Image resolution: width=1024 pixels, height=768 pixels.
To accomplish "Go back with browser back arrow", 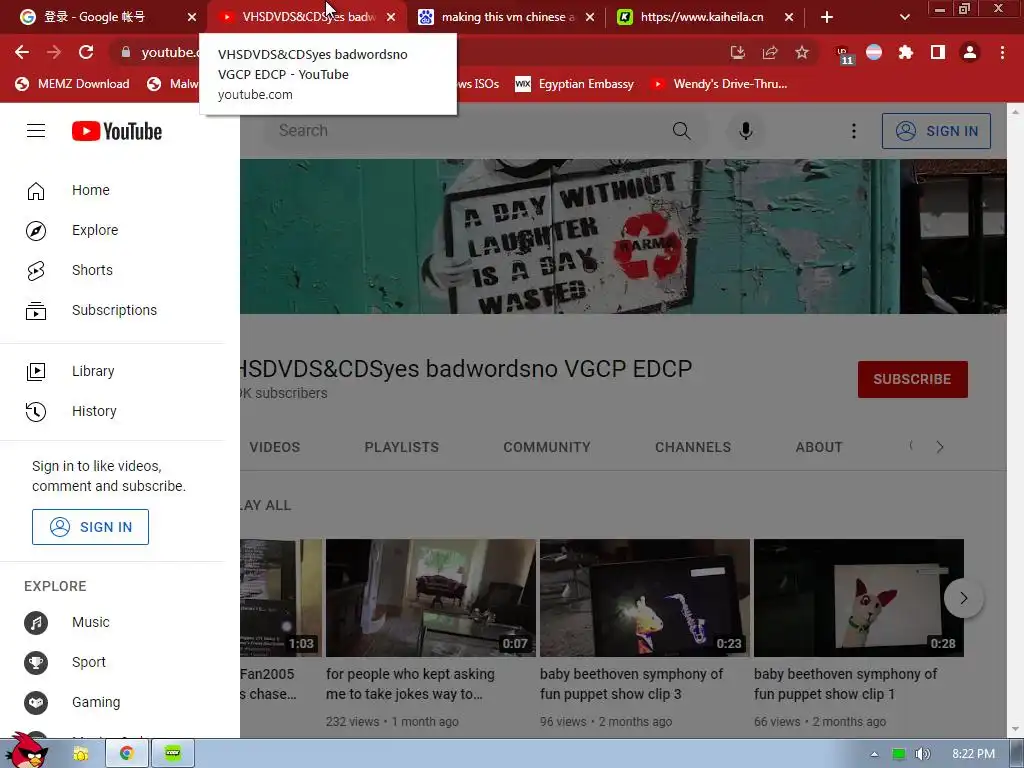I will pos(22,52).
